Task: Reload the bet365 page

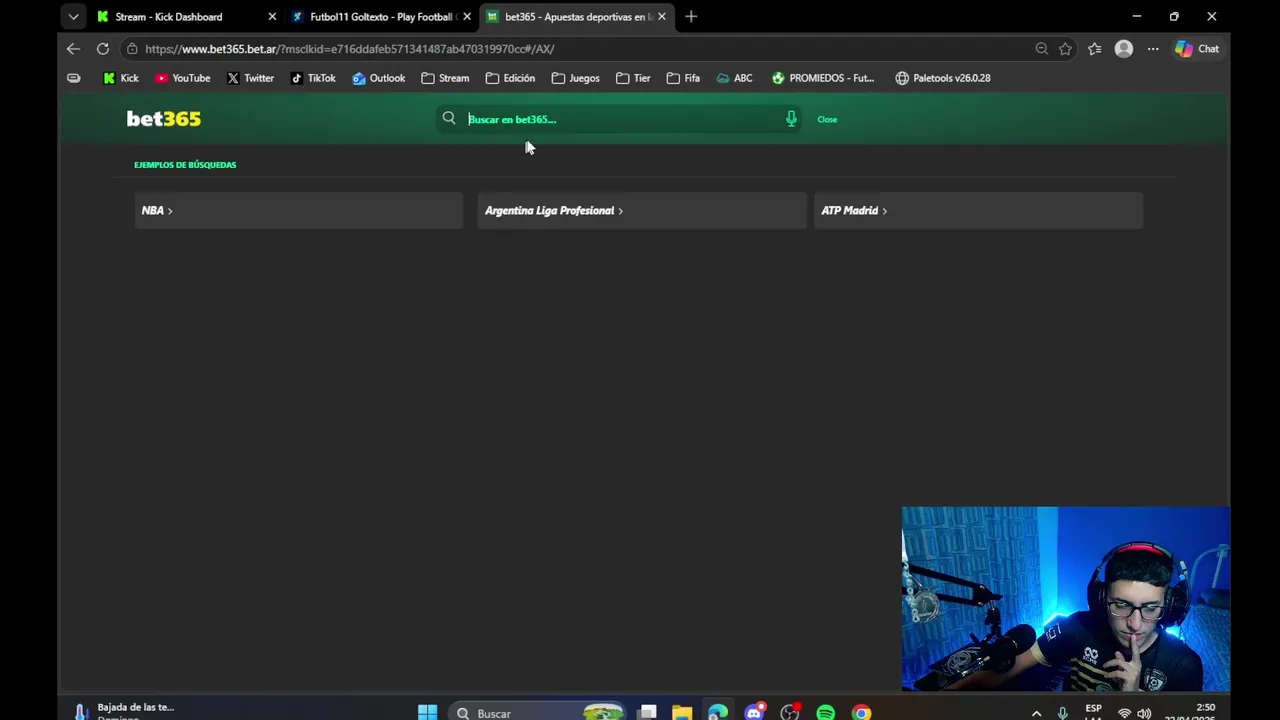Action: [x=103, y=48]
